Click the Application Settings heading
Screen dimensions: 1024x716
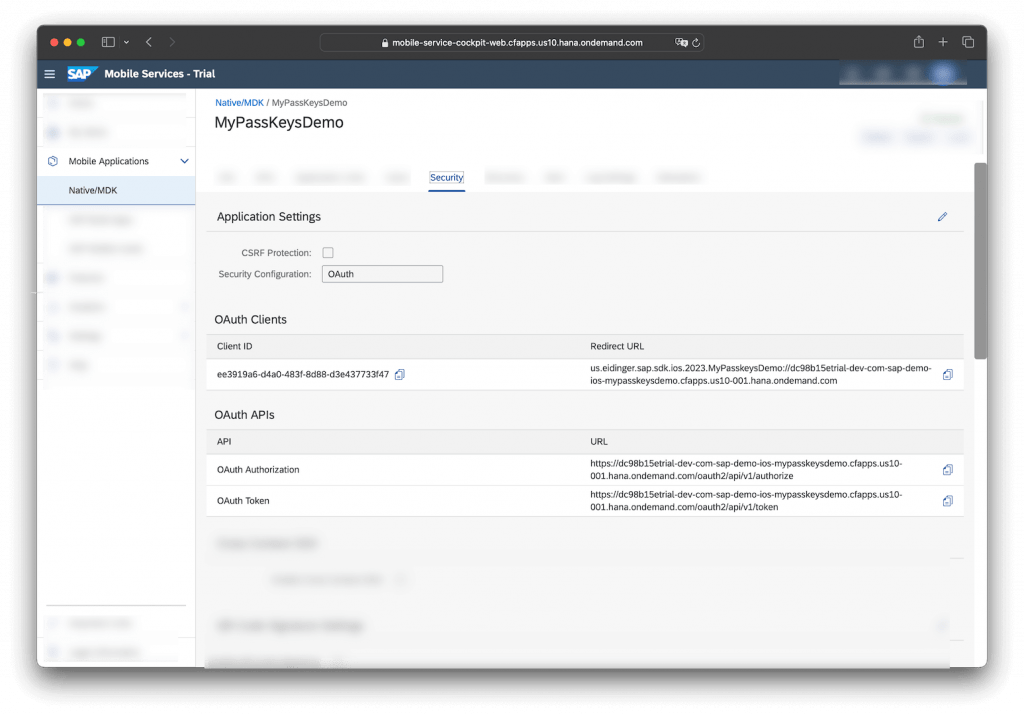(268, 216)
